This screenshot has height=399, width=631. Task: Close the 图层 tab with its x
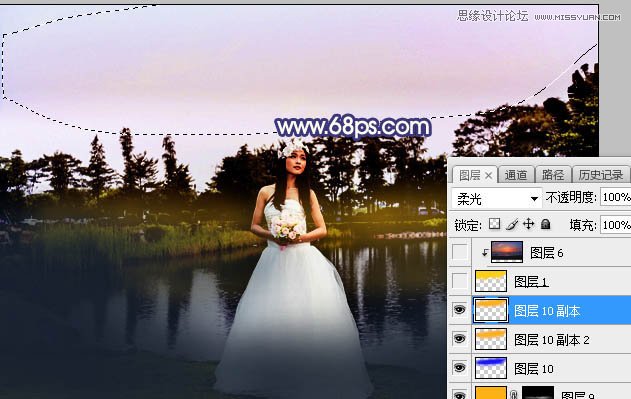[x=488, y=176]
